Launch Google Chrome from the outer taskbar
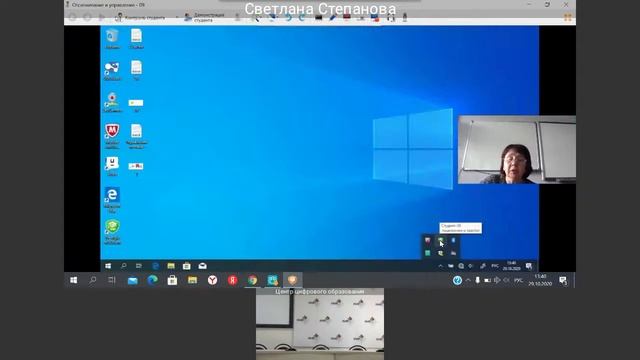This screenshot has width=640, height=360. click(x=252, y=280)
